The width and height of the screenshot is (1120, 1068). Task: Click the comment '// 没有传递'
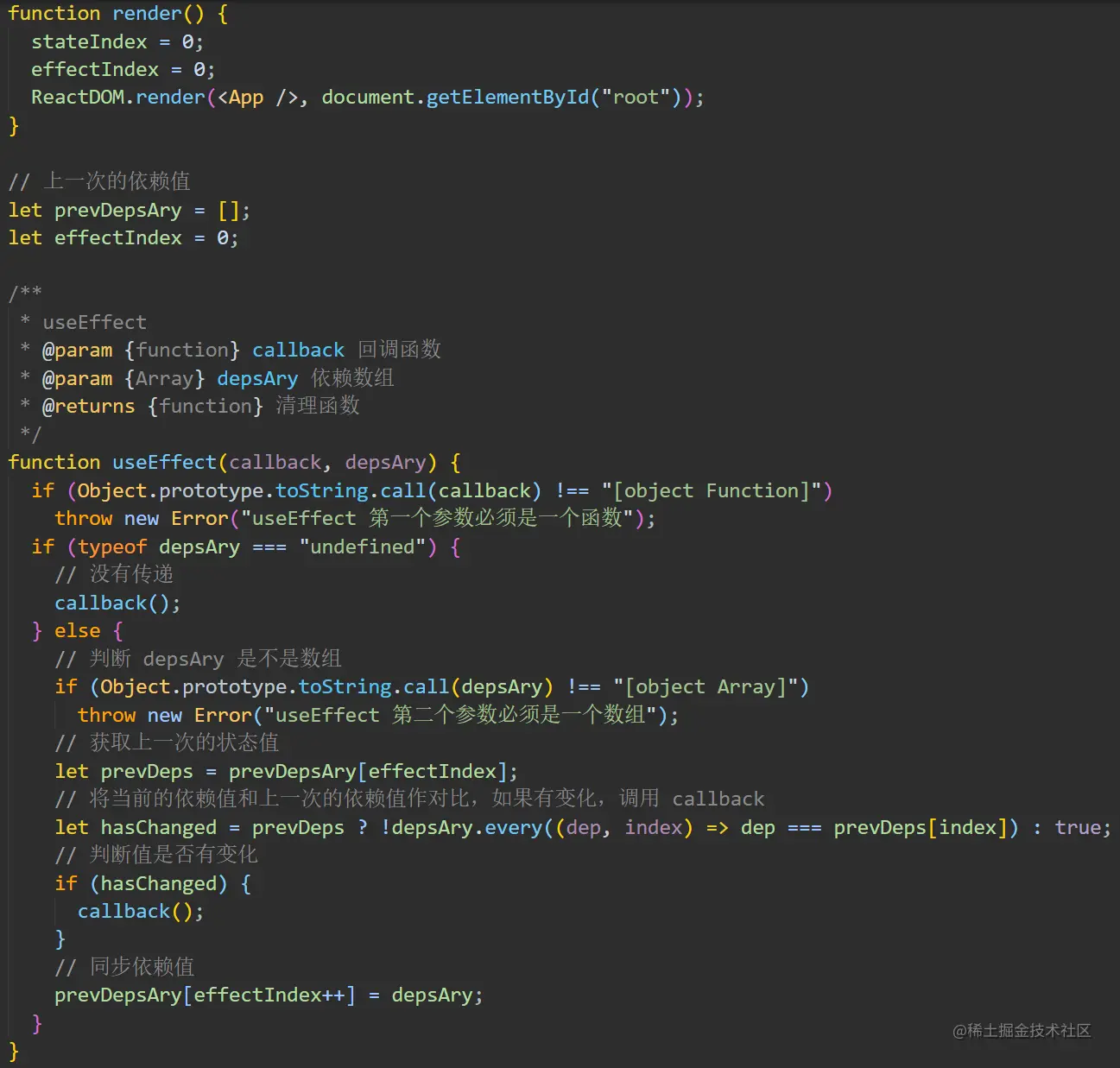[114, 574]
